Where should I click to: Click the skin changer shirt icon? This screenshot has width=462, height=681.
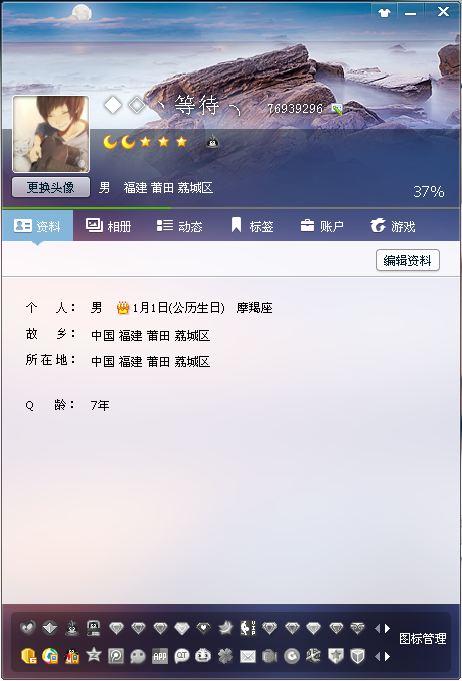click(384, 13)
